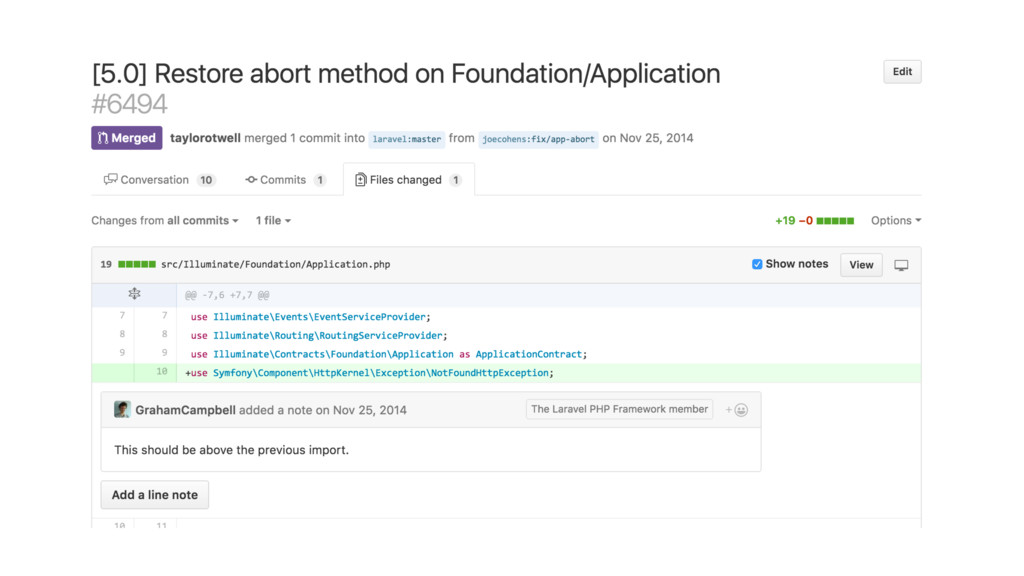
Task: Click the Conversation count badge 10
Action: [206, 180]
